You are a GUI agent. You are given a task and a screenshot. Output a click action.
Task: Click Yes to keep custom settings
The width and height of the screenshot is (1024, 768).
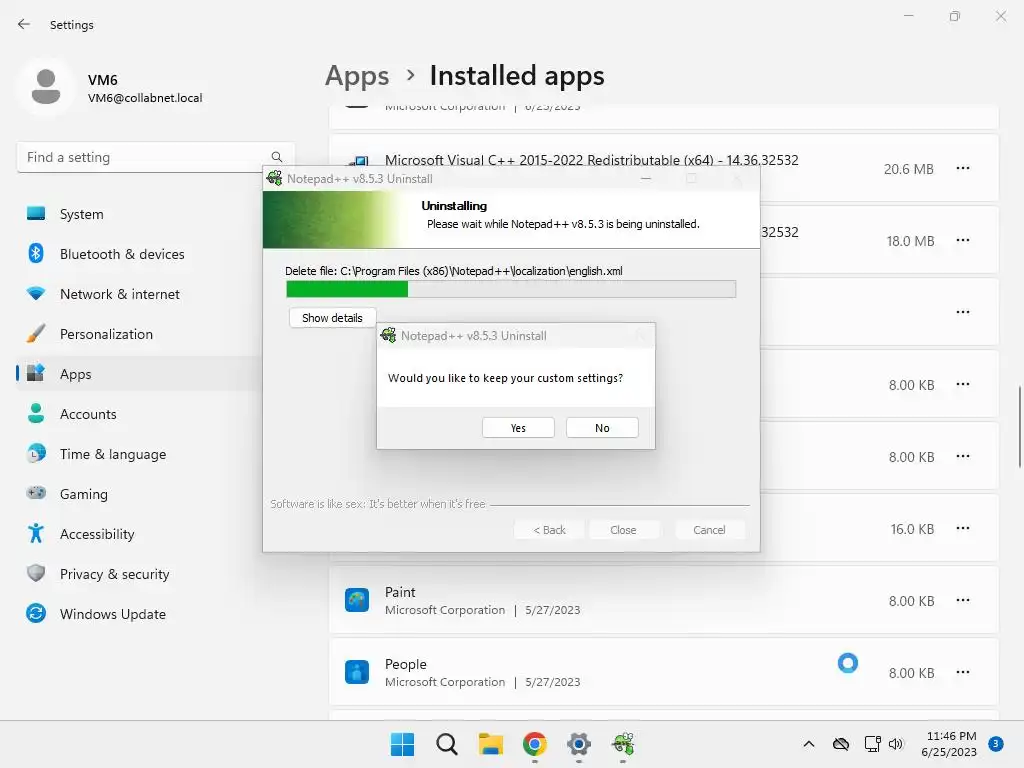[x=518, y=428]
